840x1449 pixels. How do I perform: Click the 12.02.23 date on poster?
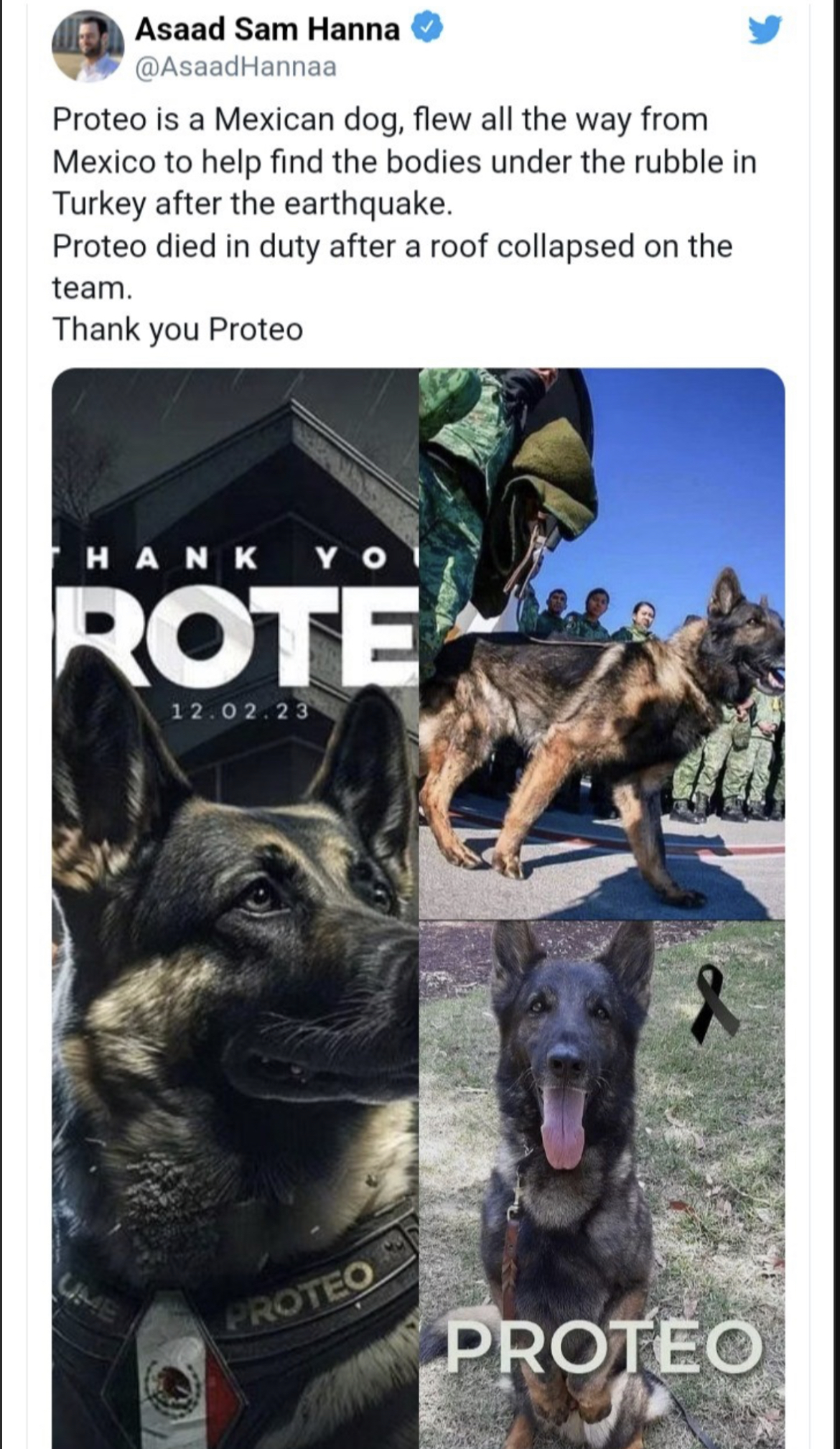(x=240, y=712)
